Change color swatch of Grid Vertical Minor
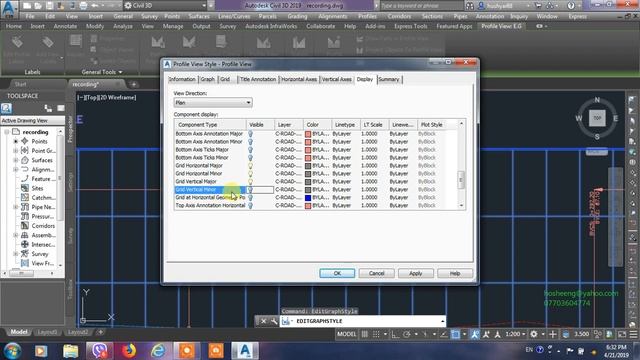 tap(308, 189)
